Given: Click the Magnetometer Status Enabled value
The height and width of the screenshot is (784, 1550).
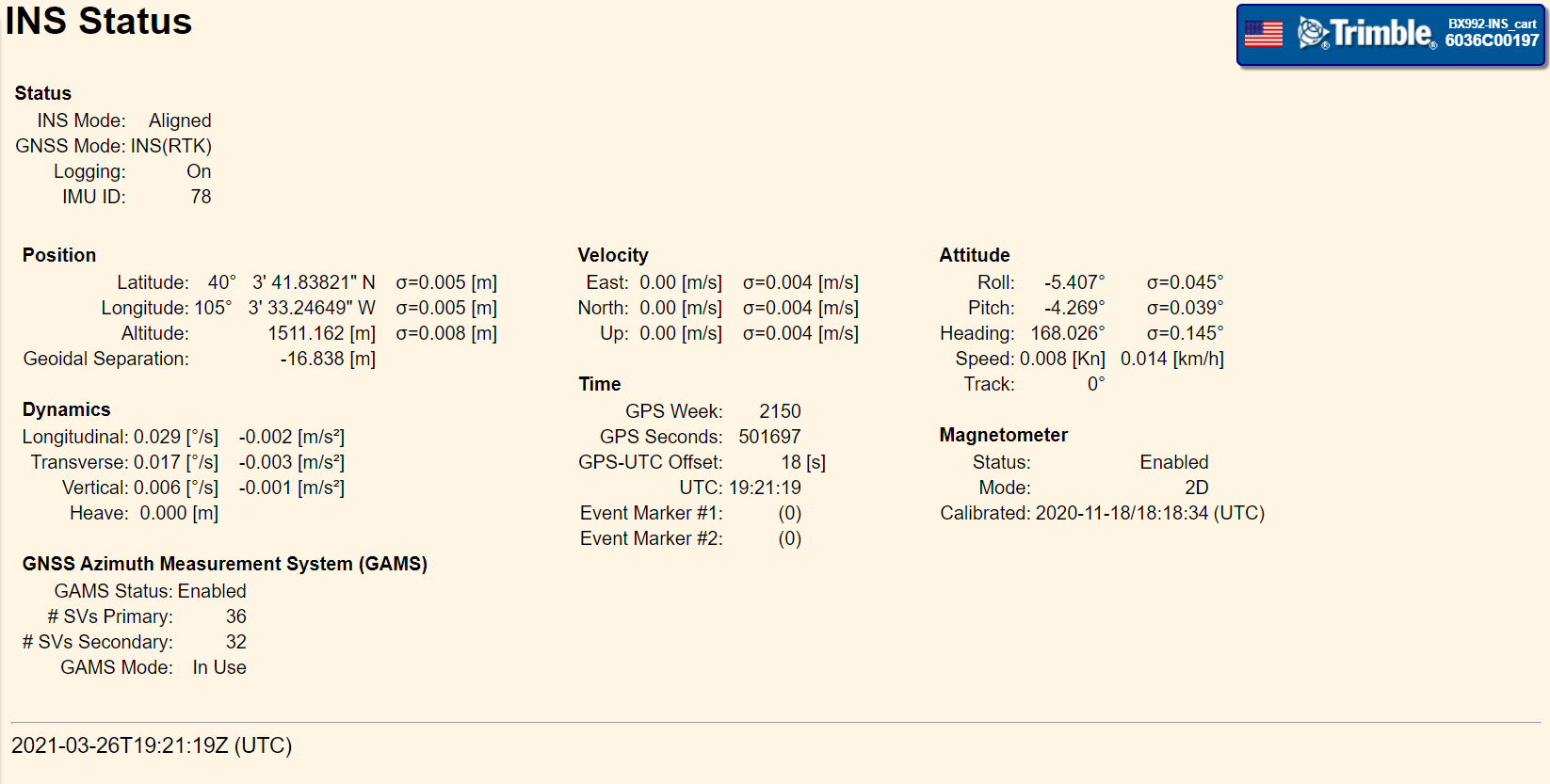Looking at the screenshot, I should click(1174, 462).
